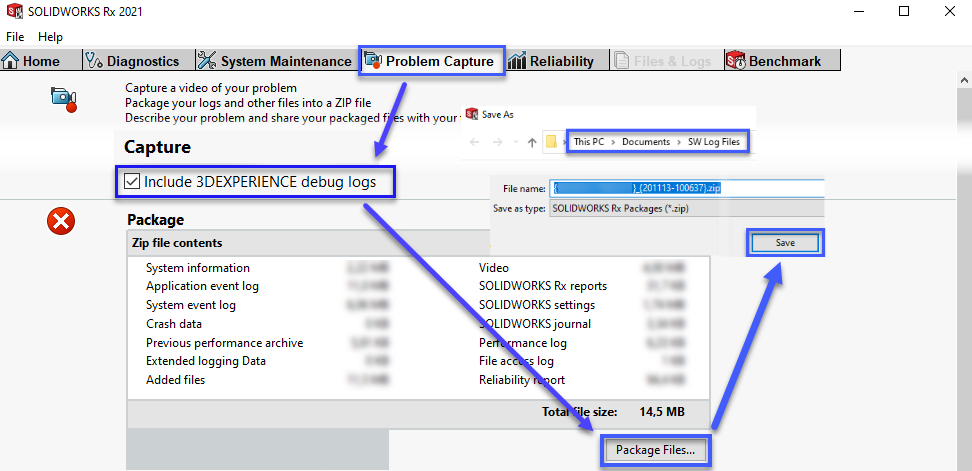The width and height of the screenshot is (972, 471).
Task: Maximize the SOLIDWORKS Rx window
Action: point(904,11)
